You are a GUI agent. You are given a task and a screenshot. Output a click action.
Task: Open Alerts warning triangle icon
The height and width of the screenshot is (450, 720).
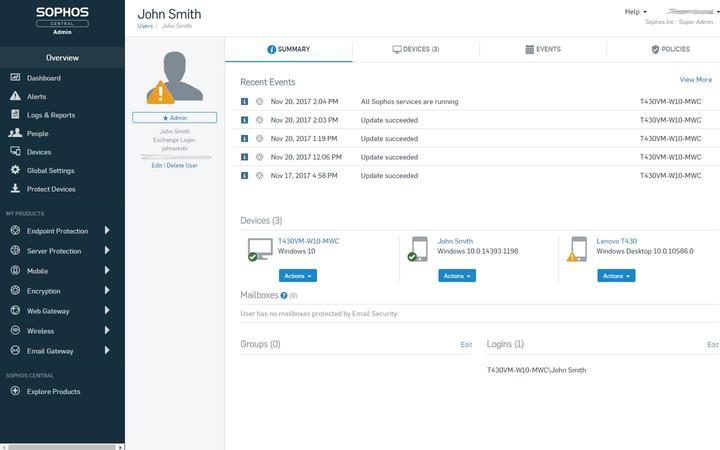point(15,96)
